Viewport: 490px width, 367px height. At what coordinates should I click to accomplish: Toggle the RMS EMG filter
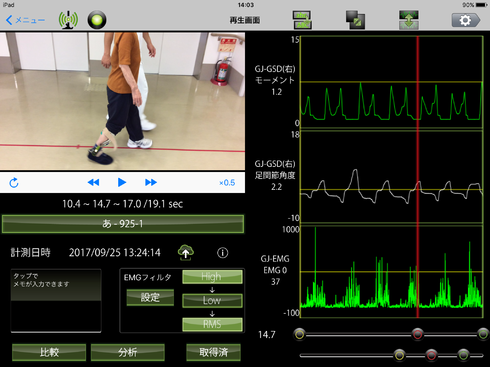tap(212, 324)
